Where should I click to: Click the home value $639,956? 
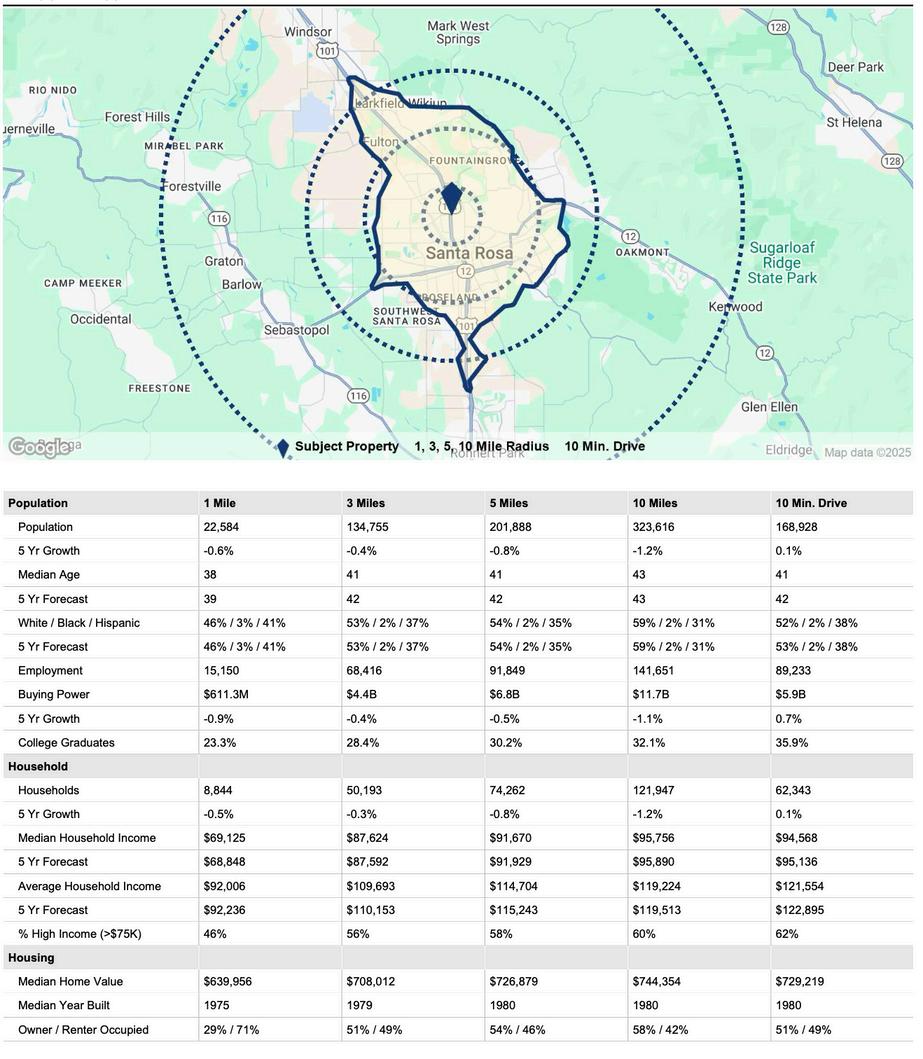coord(228,981)
